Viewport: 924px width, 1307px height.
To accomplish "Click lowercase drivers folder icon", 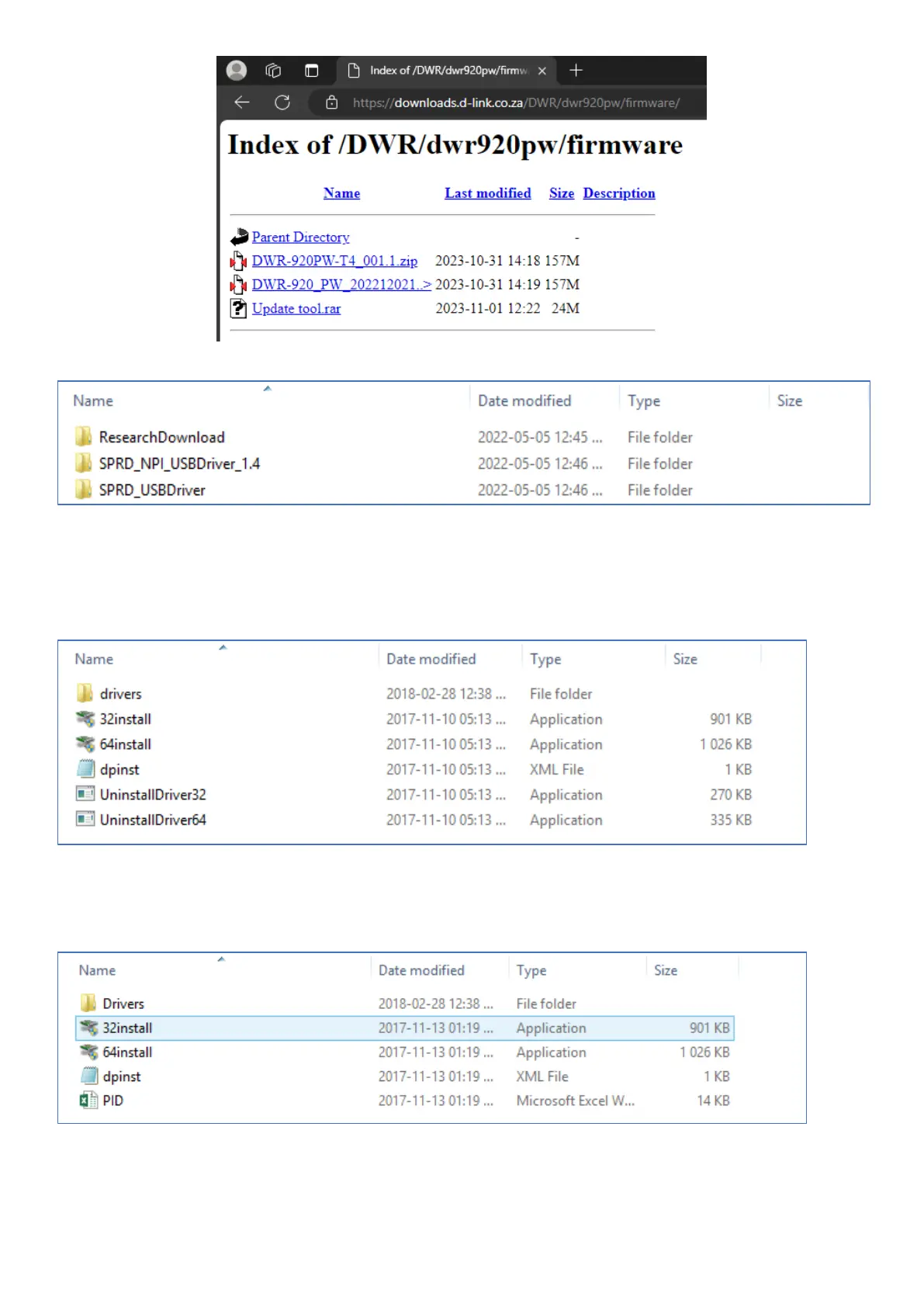I will 85,693.
